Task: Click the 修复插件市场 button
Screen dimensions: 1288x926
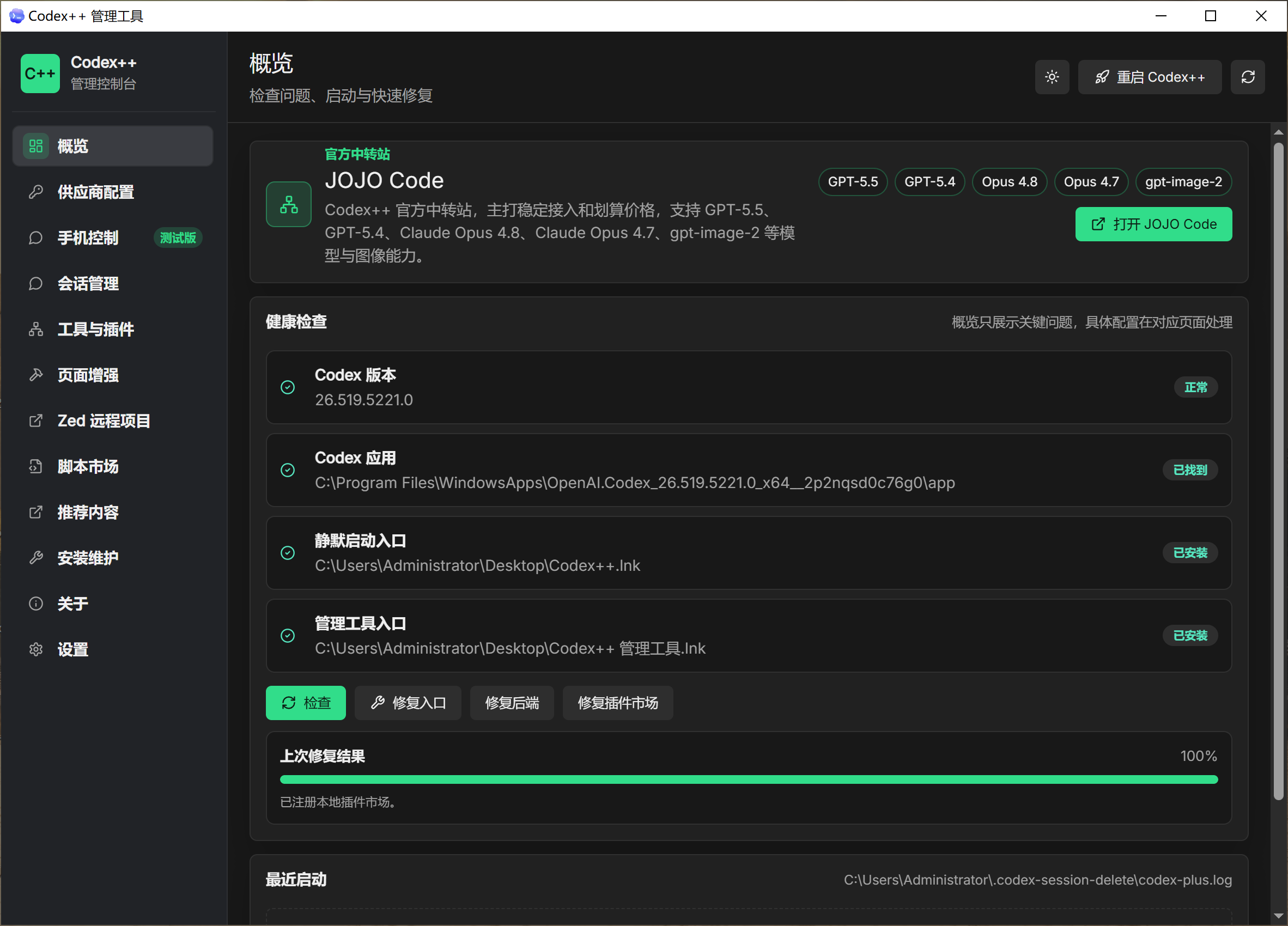Action: 618,703
